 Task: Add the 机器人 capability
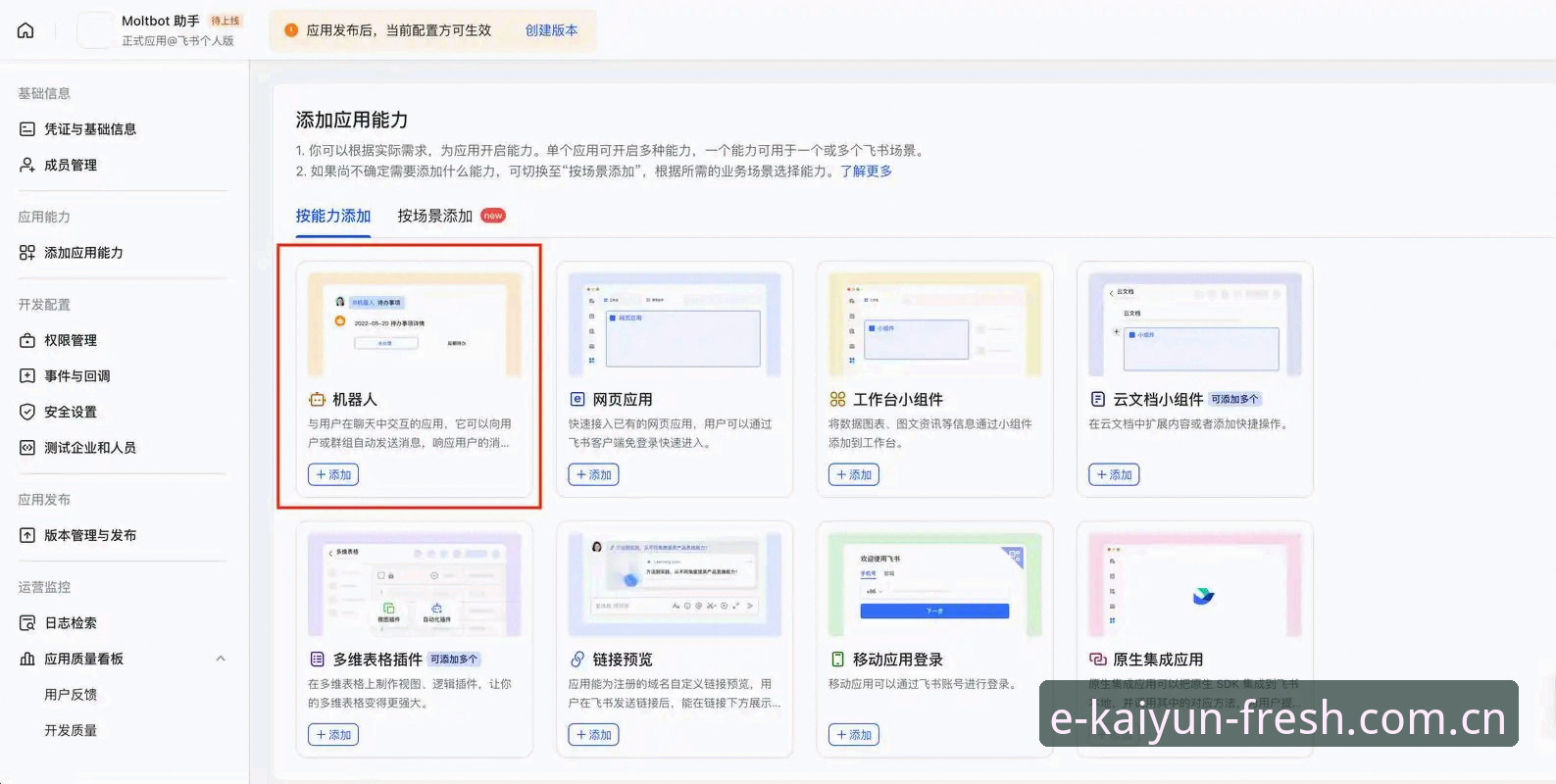point(333,474)
